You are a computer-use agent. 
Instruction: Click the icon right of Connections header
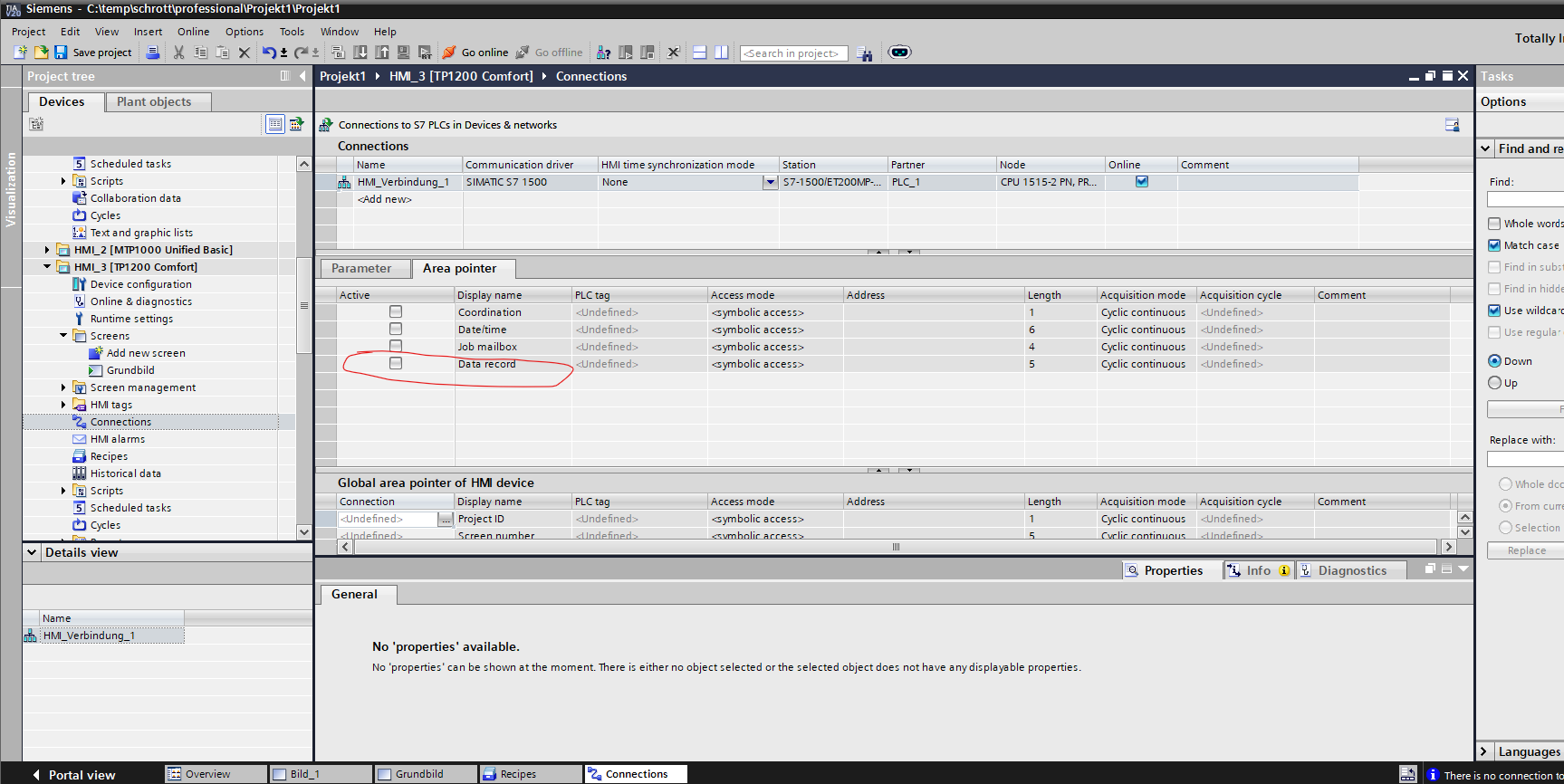(1452, 125)
